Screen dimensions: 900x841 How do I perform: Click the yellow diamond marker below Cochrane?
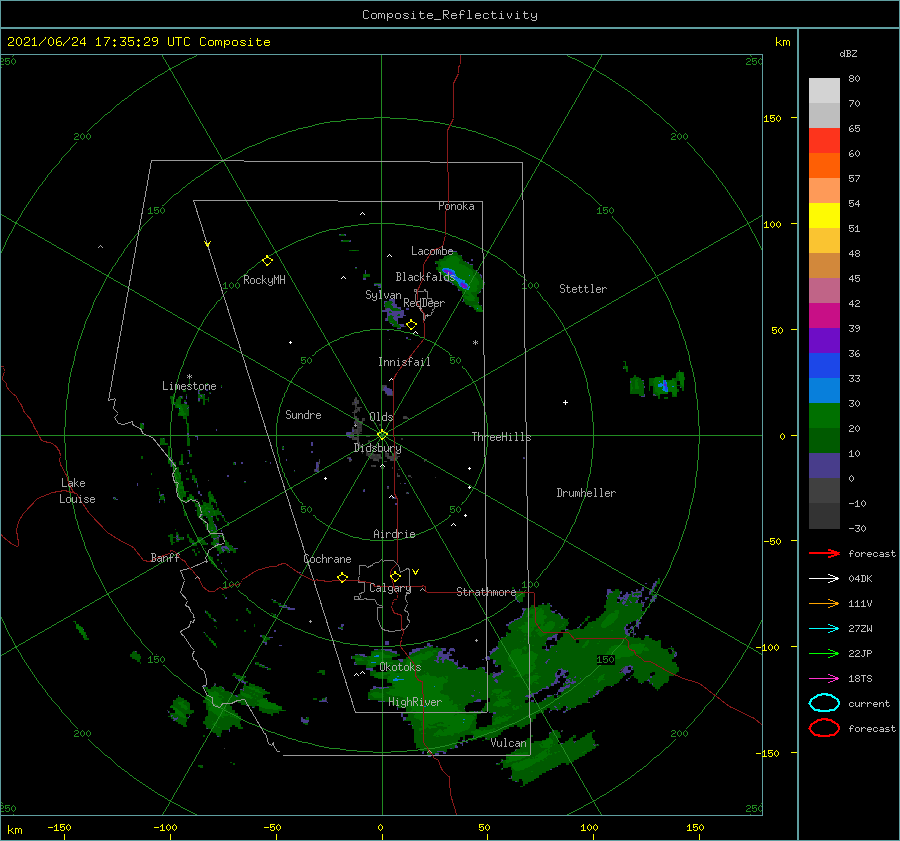(x=343, y=578)
